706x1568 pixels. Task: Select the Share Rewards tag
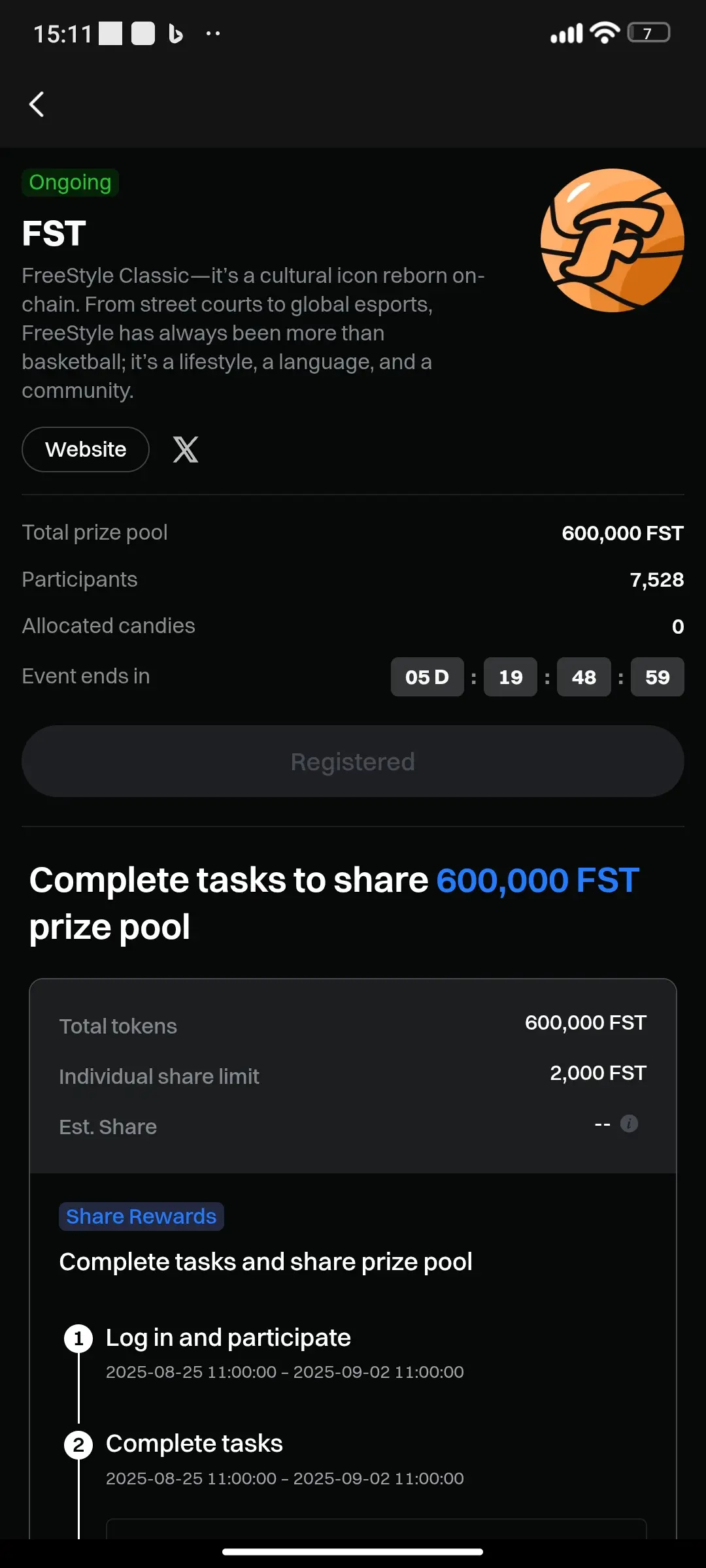(141, 1217)
